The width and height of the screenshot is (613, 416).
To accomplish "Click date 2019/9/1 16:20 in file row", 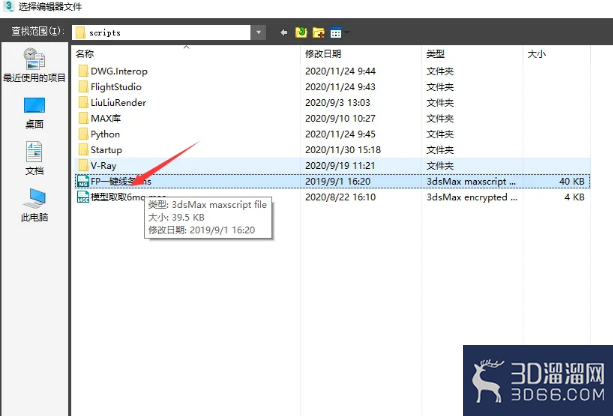I will pos(338,181).
